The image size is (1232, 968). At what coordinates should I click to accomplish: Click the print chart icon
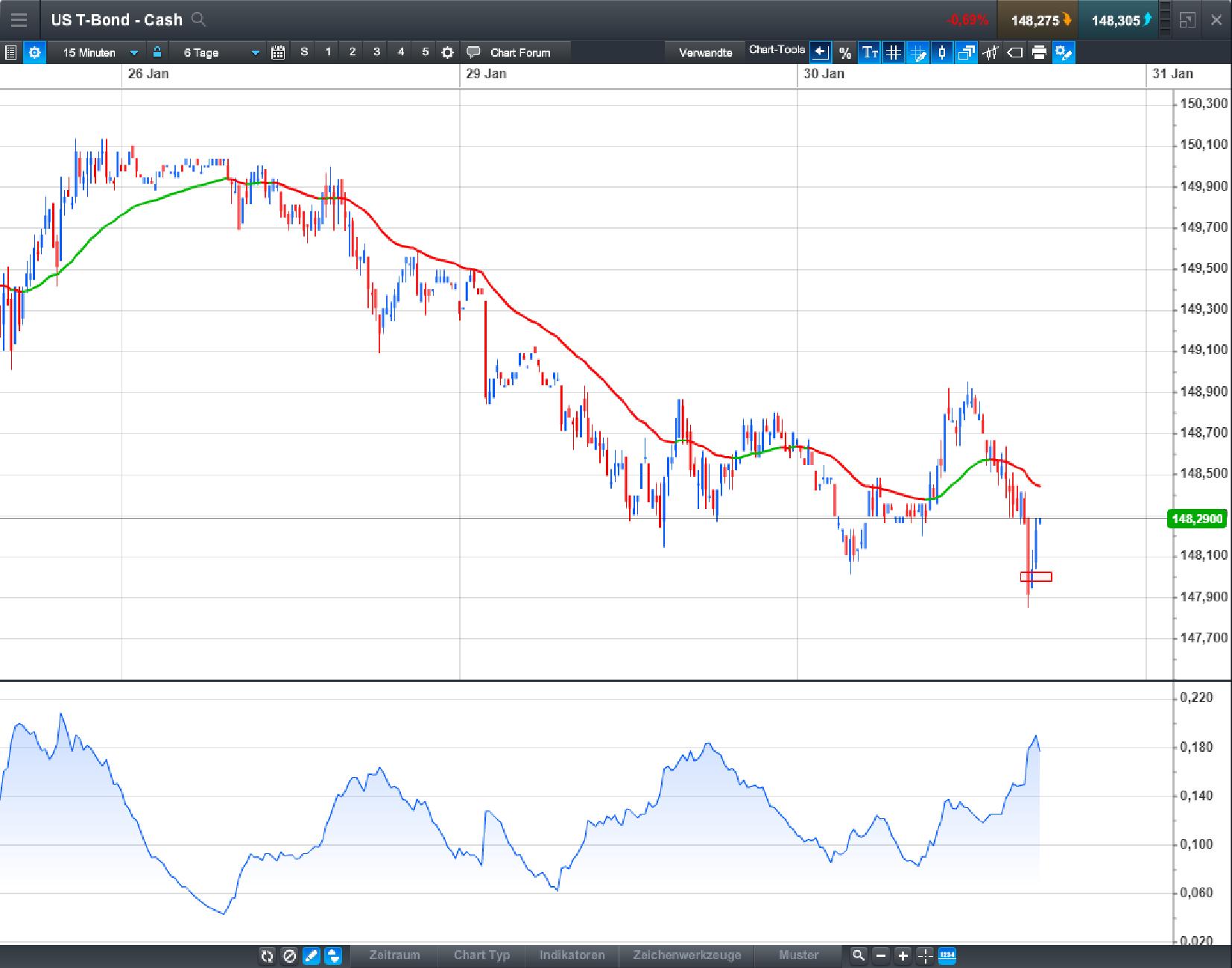click(1039, 53)
